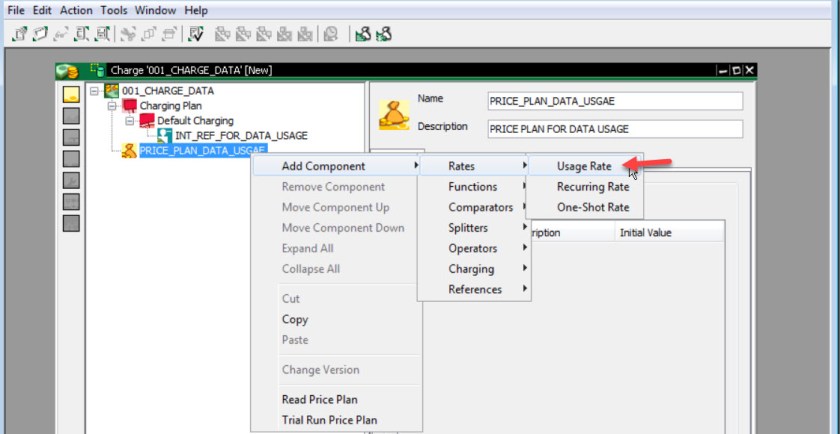Choose Add Component in the context menu

coord(336,166)
